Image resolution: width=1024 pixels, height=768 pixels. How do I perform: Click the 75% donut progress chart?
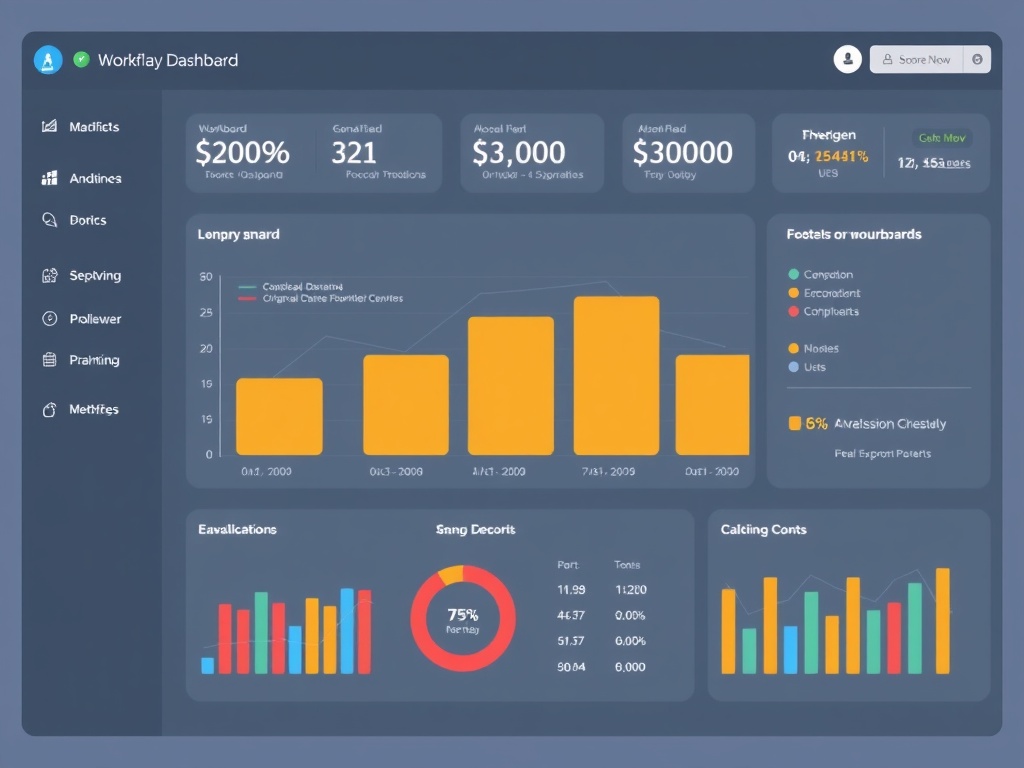coord(462,619)
